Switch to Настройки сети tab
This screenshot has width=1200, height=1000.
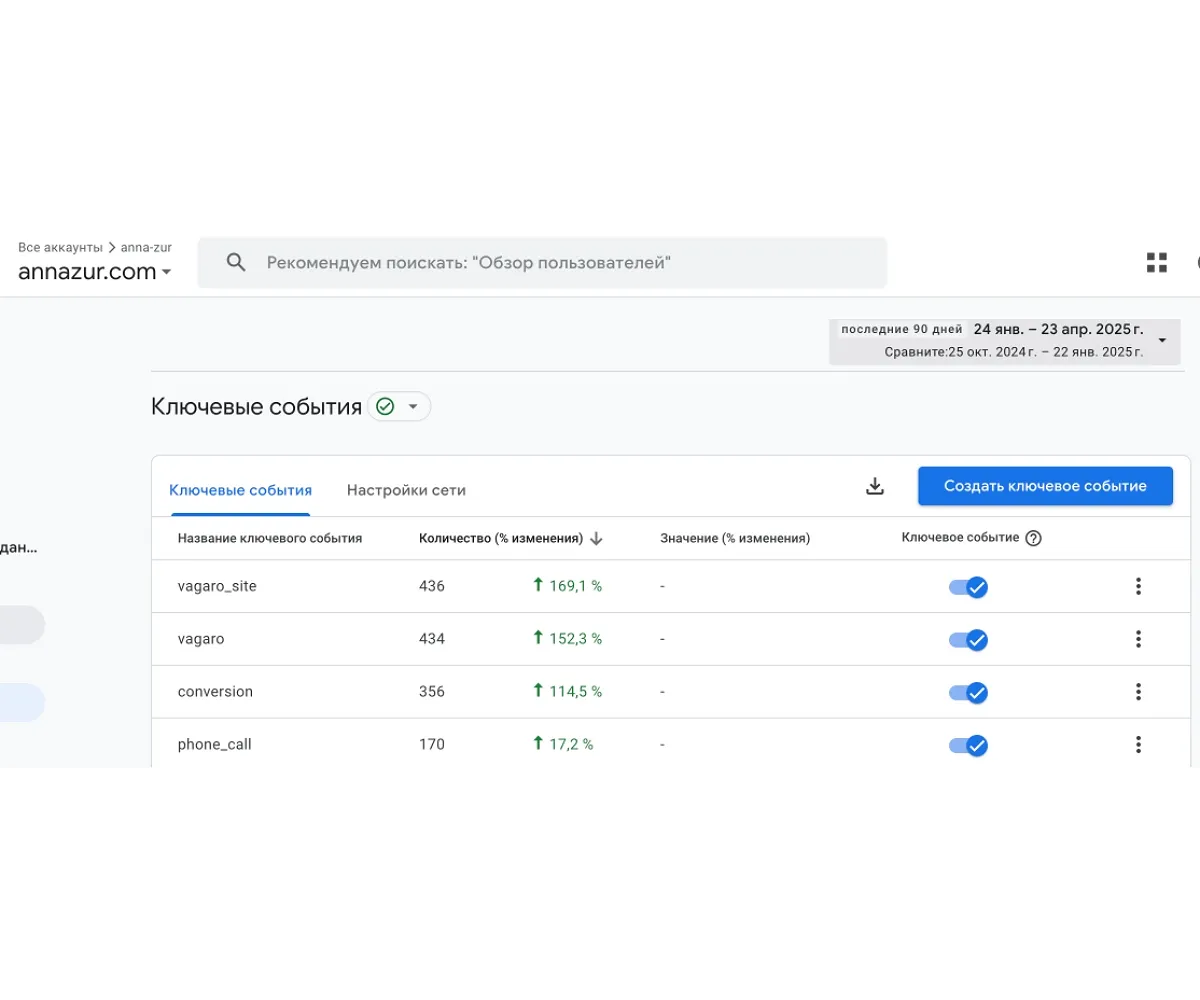[x=406, y=490]
